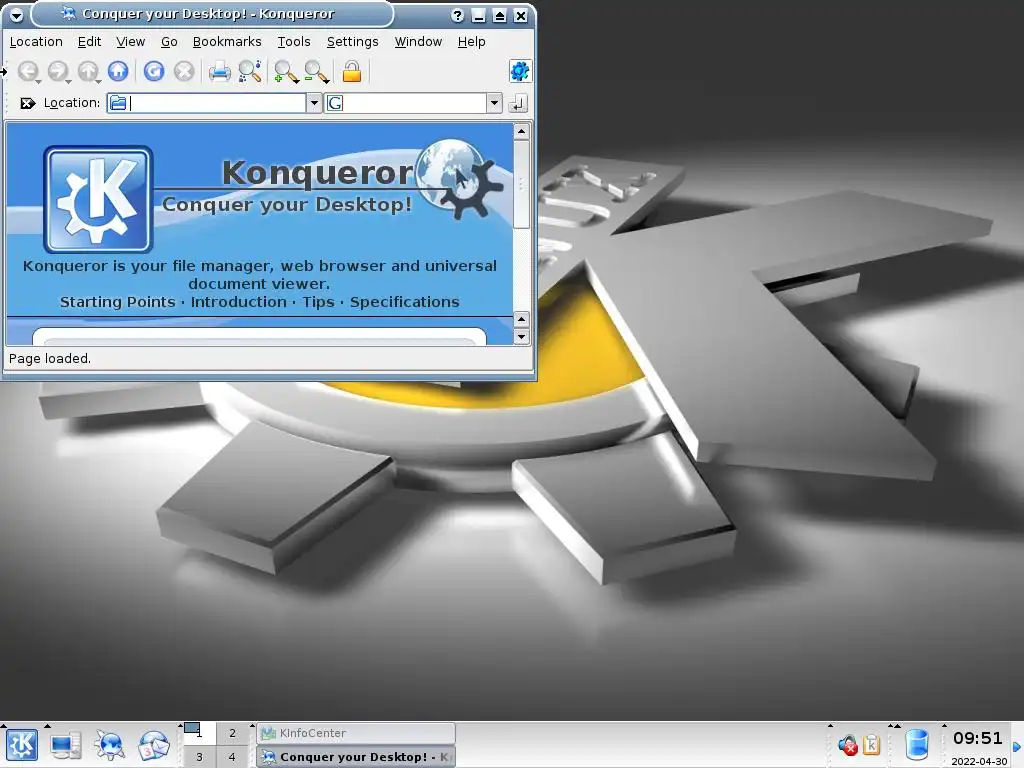Expand the search box dropdown arrow
Screen dimensions: 1024x768
[494, 103]
